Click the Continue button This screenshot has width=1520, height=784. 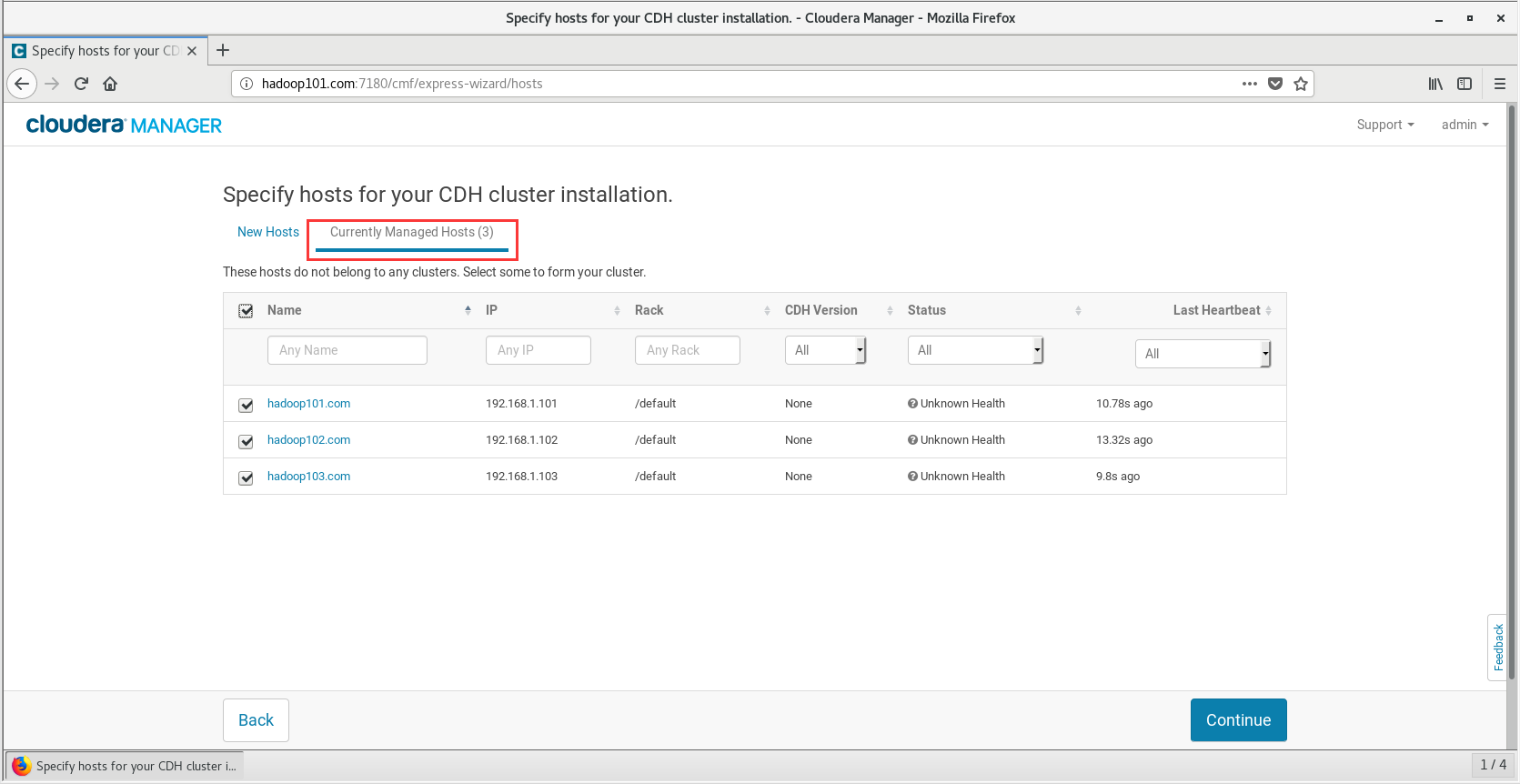1238,720
